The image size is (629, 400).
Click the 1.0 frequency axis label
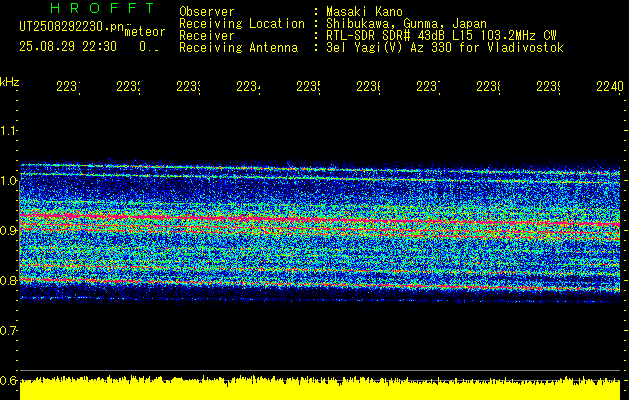point(9,181)
